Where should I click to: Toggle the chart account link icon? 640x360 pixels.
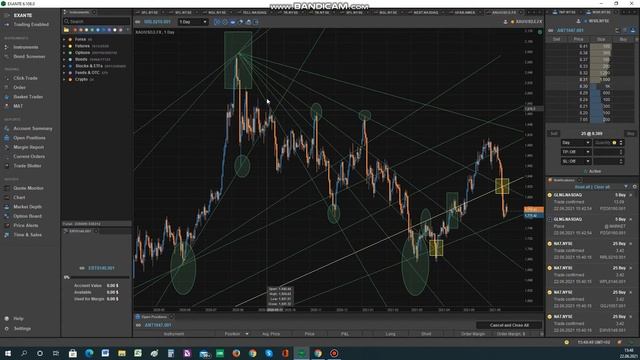[138, 22]
